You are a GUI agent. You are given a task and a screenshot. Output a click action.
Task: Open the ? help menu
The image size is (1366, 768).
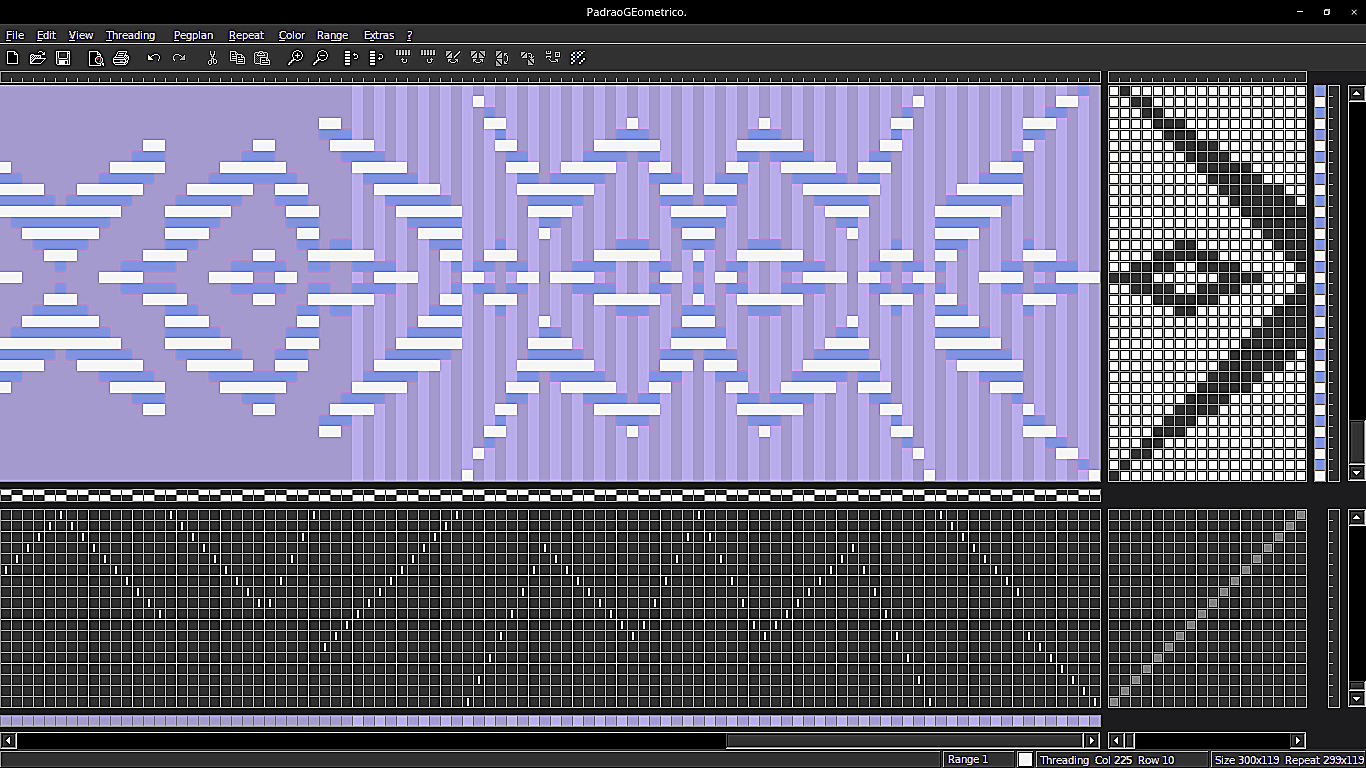point(409,35)
